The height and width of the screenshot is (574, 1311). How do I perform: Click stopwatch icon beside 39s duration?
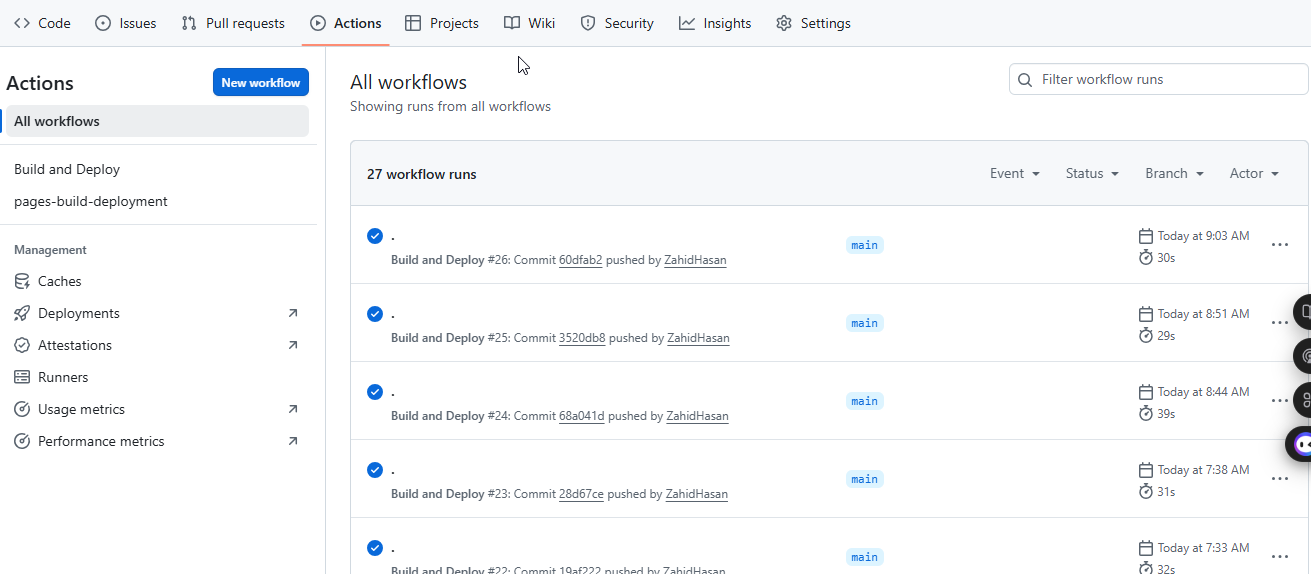(1146, 414)
